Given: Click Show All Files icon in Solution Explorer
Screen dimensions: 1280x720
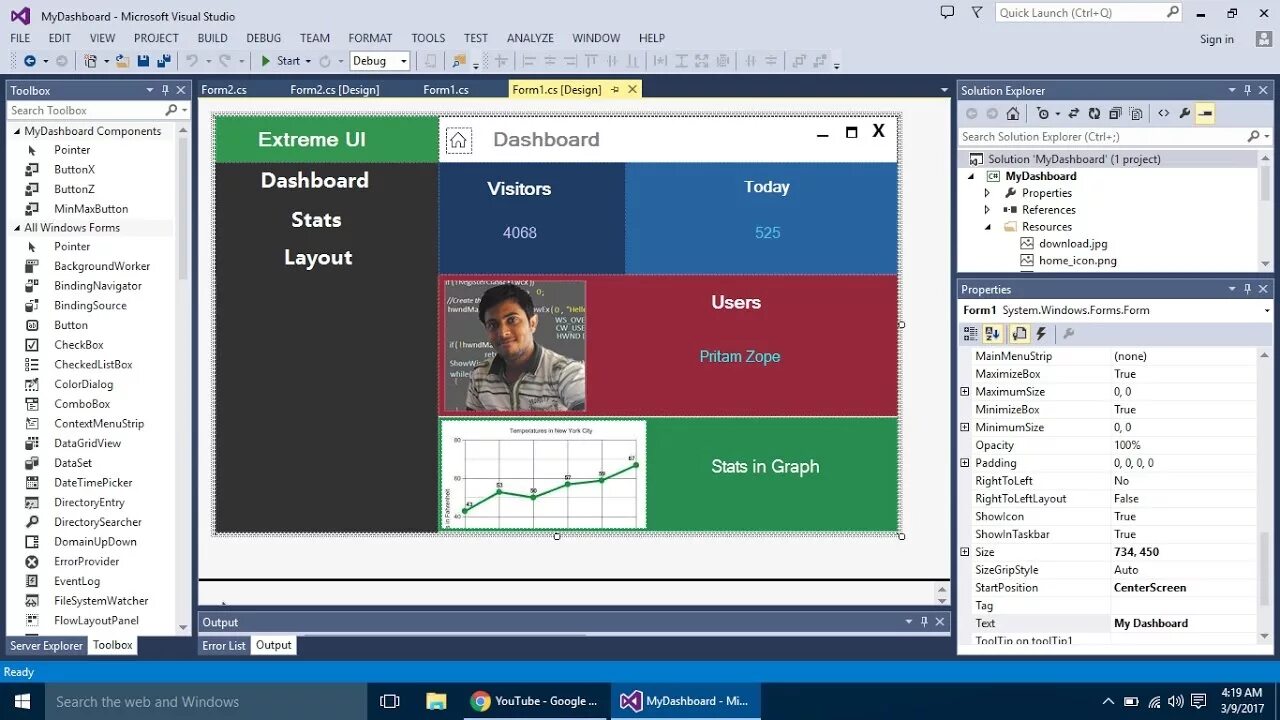Looking at the screenshot, I should point(1136,114).
